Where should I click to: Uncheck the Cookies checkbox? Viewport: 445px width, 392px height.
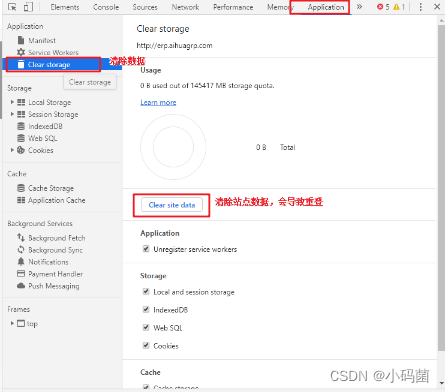coord(146,345)
